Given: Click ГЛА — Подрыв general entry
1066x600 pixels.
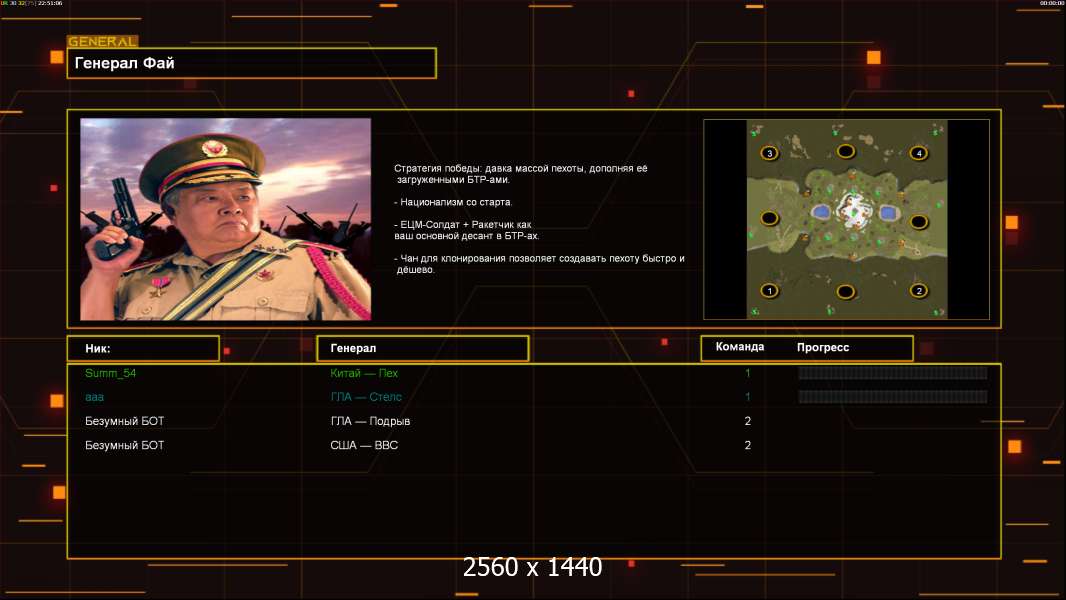Looking at the screenshot, I should point(370,421).
